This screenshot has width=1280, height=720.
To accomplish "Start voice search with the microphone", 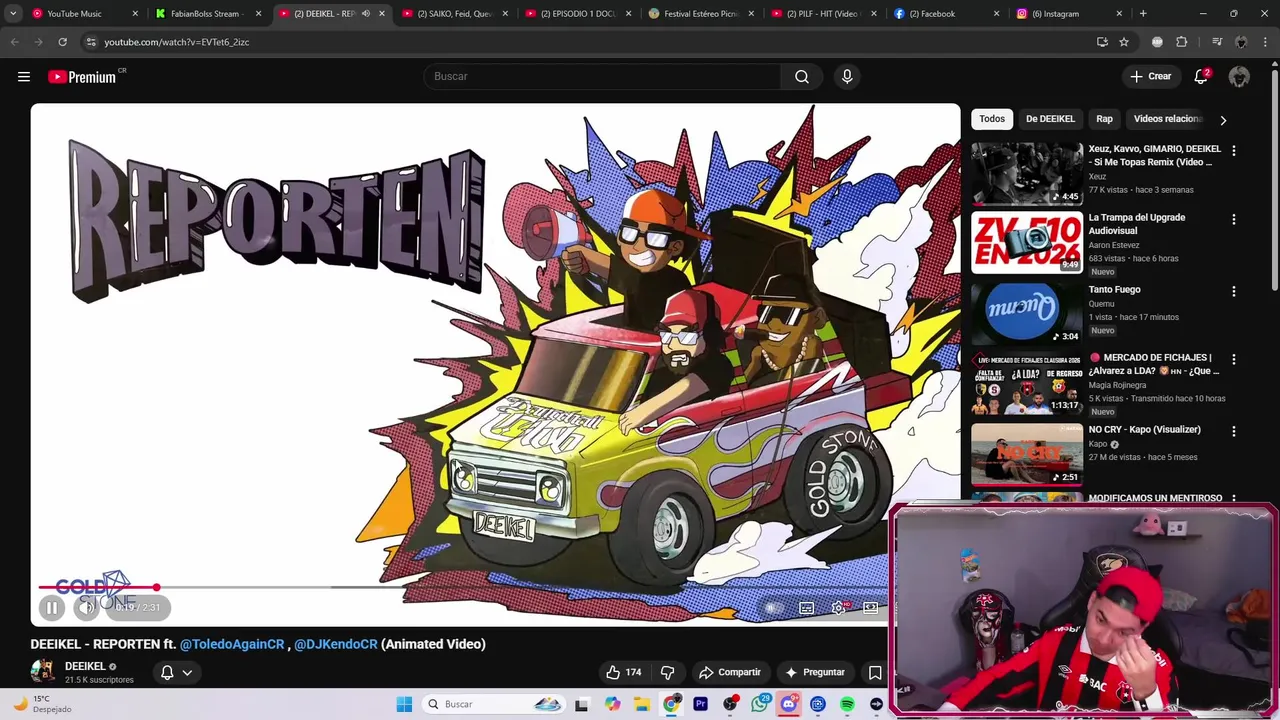I will coord(847,77).
